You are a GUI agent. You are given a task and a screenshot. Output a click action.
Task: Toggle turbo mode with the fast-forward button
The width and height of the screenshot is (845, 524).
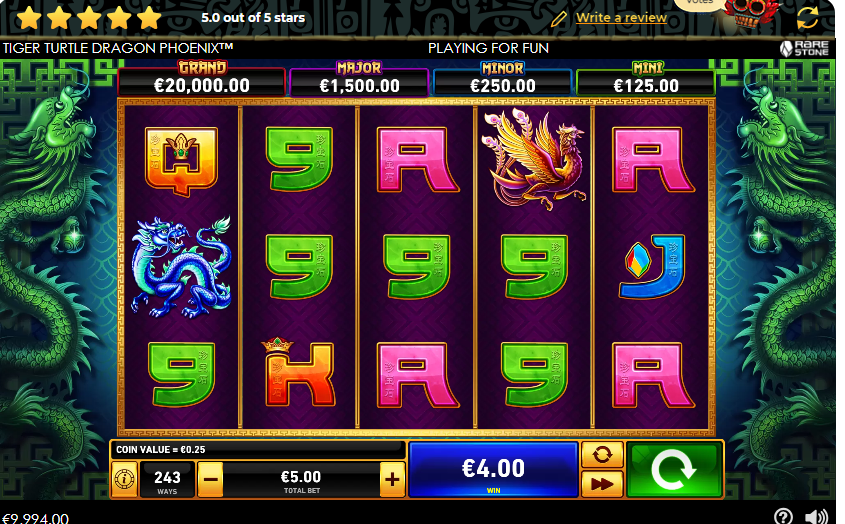coord(602,484)
